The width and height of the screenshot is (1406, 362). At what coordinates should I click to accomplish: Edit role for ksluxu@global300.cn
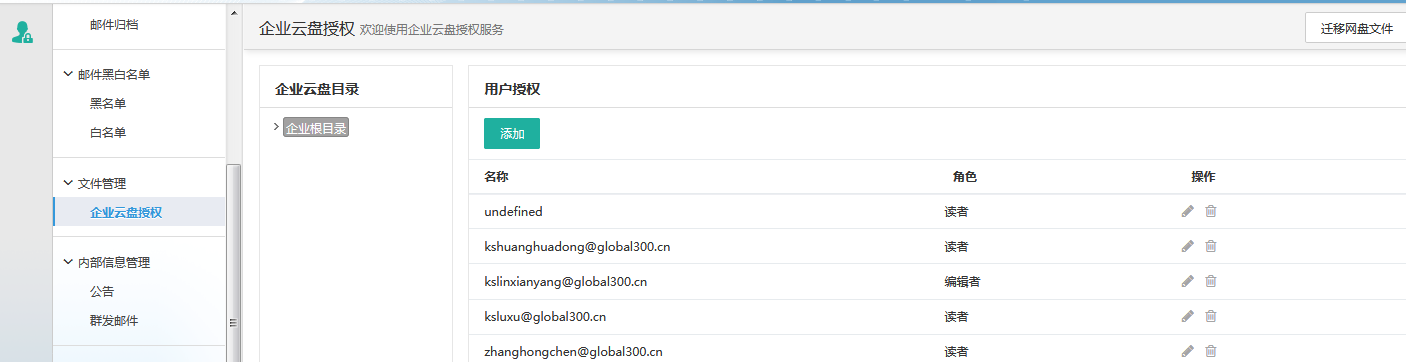click(1187, 316)
